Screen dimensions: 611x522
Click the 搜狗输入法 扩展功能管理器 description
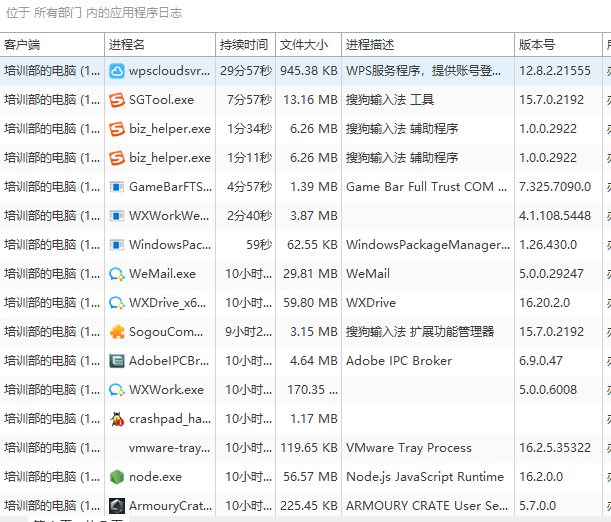tap(420, 332)
